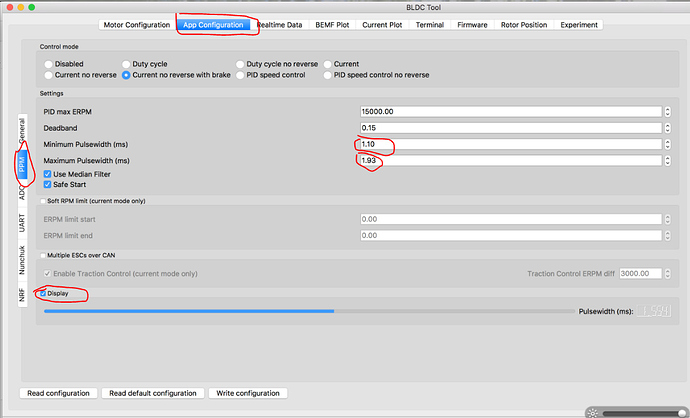Click the Read default configuration button
The image size is (690, 418).
[153, 393]
